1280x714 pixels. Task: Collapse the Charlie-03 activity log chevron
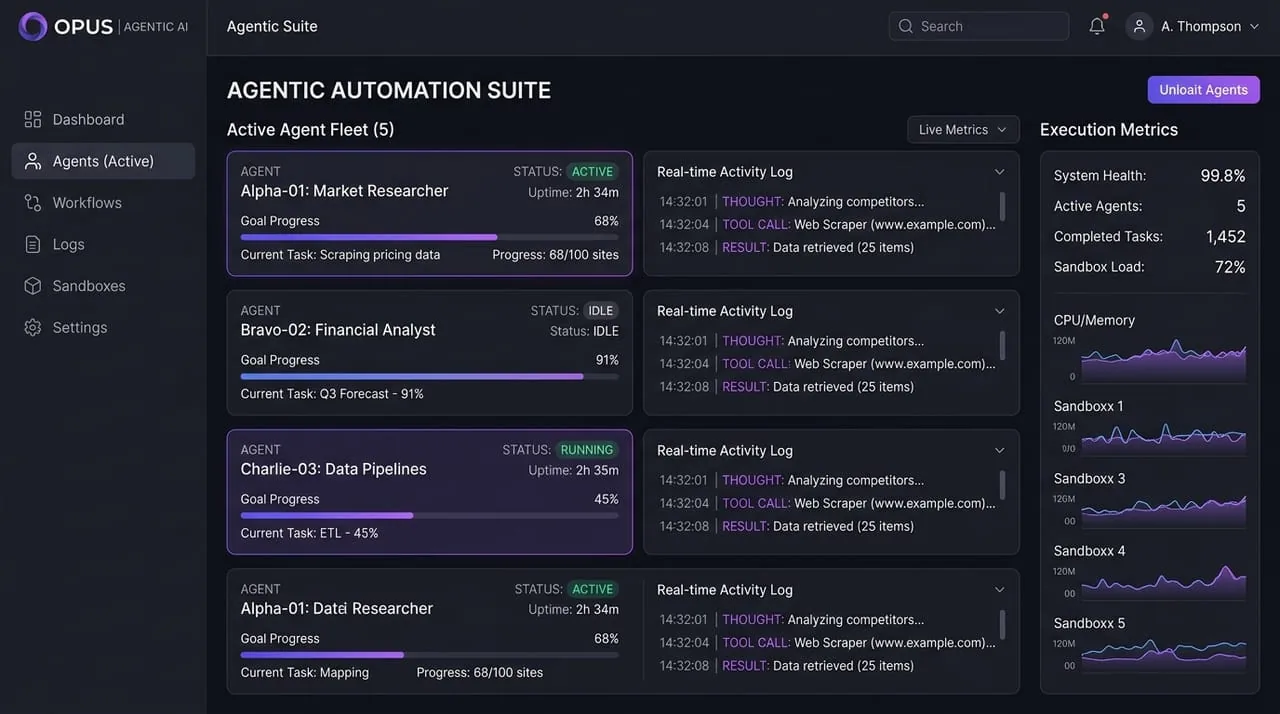999,450
